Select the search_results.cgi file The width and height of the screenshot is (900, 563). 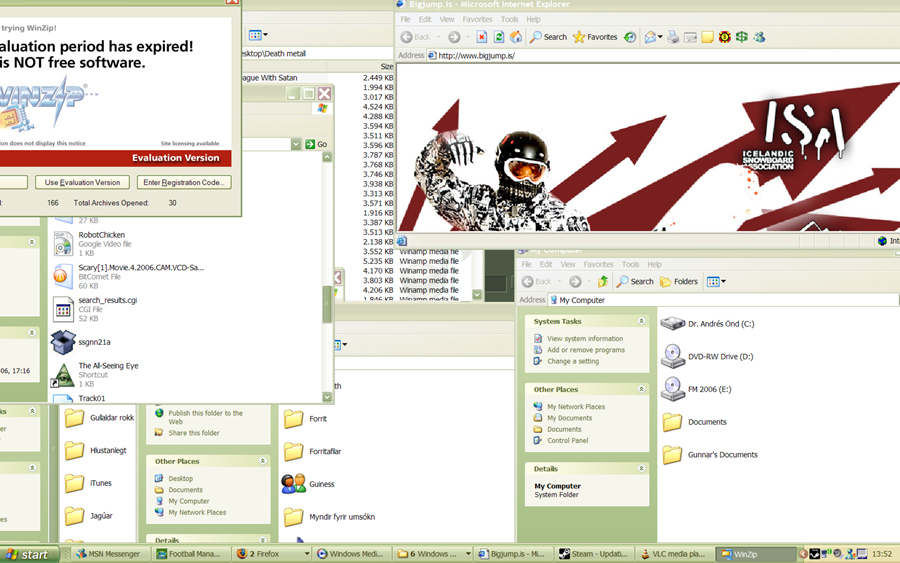pyautogui.click(x=95, y=309)
